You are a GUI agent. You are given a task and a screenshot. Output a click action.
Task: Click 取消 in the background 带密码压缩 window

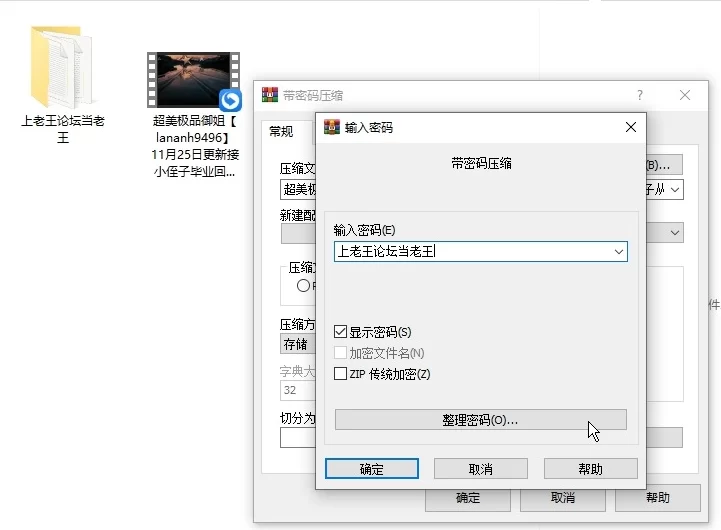point(563,498)
